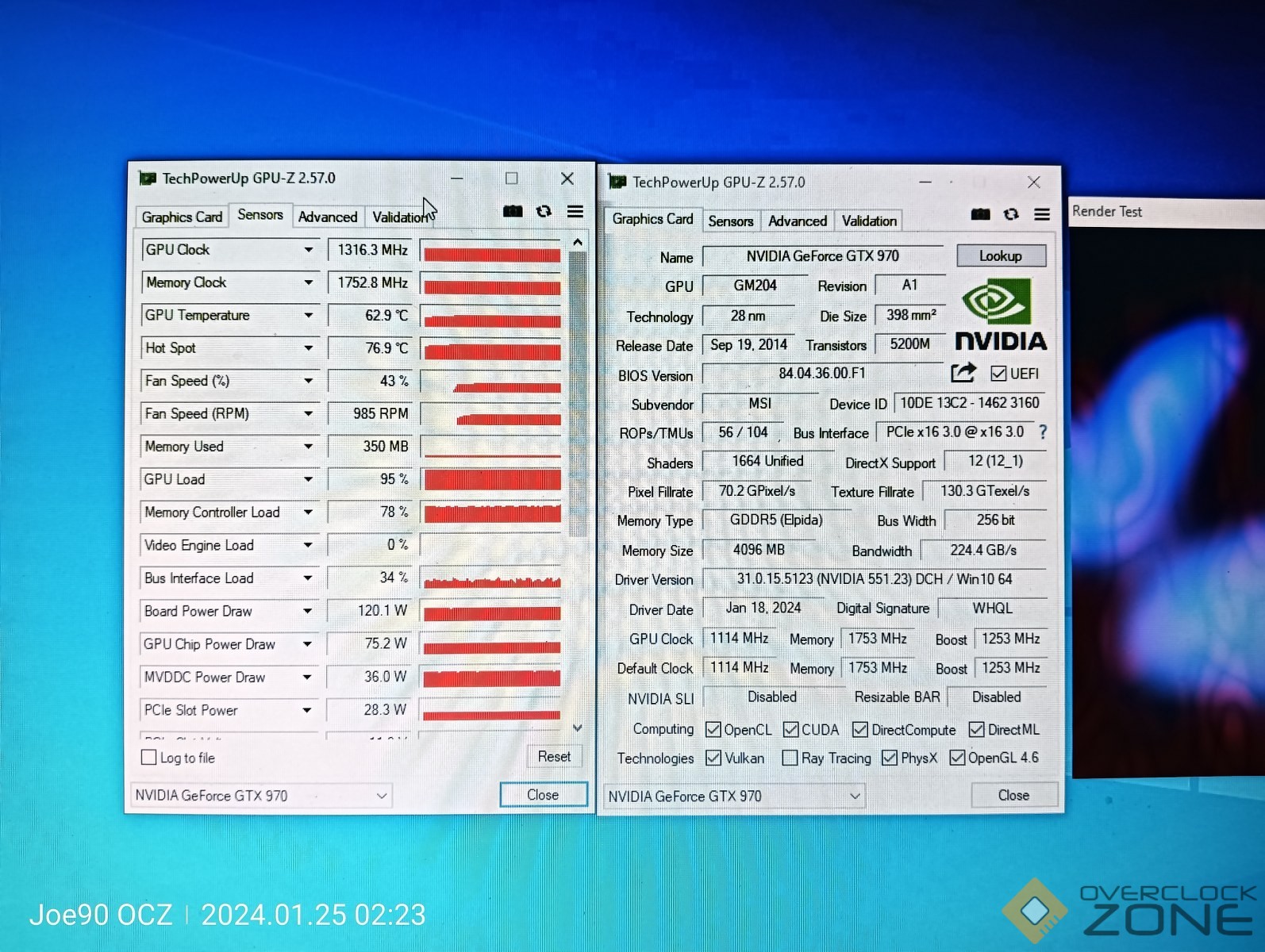Toggle the Vulkan checkbox
The height and width of the screenshot is (952, 1265).
[x=713, y=758]
